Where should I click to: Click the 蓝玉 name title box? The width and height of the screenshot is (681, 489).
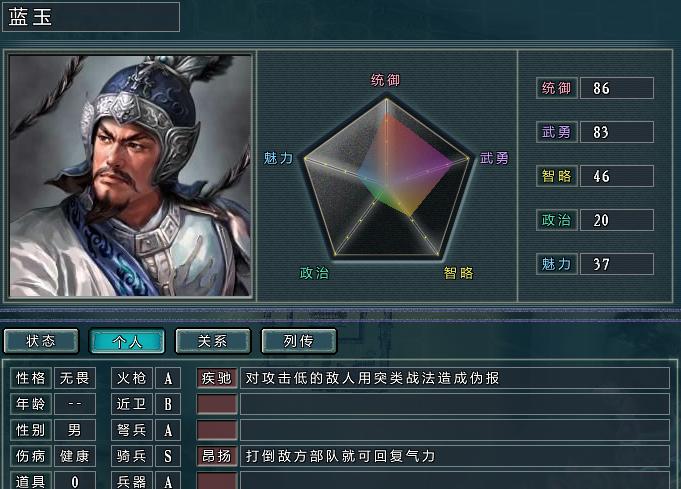(91, 17)
